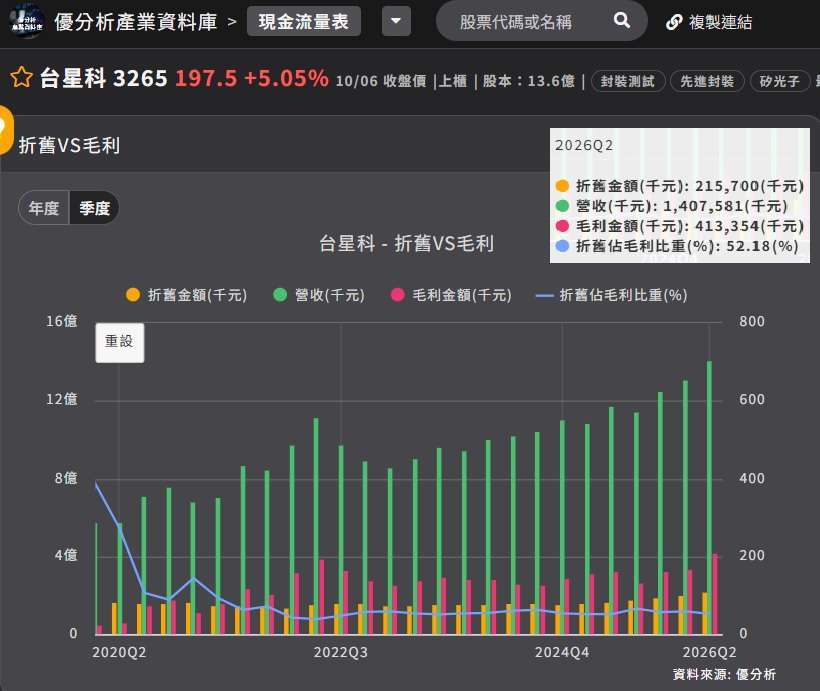Click the 資料來源: 優分析 text
820x691 pixels.
click(x=724, y=674)
